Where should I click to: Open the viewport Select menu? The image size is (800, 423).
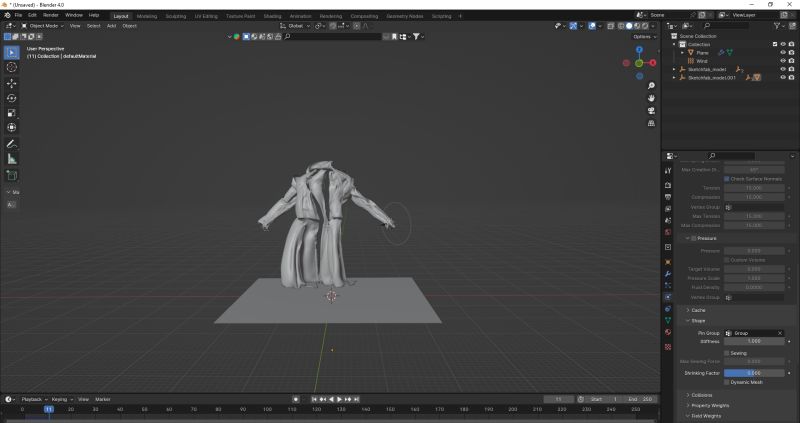point(93,26)
